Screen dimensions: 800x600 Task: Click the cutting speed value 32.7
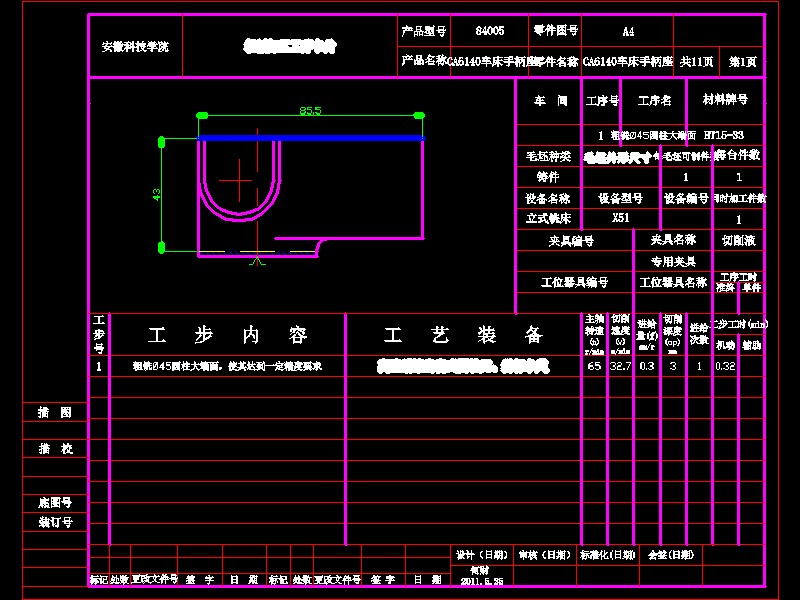[x=620, y=366]
